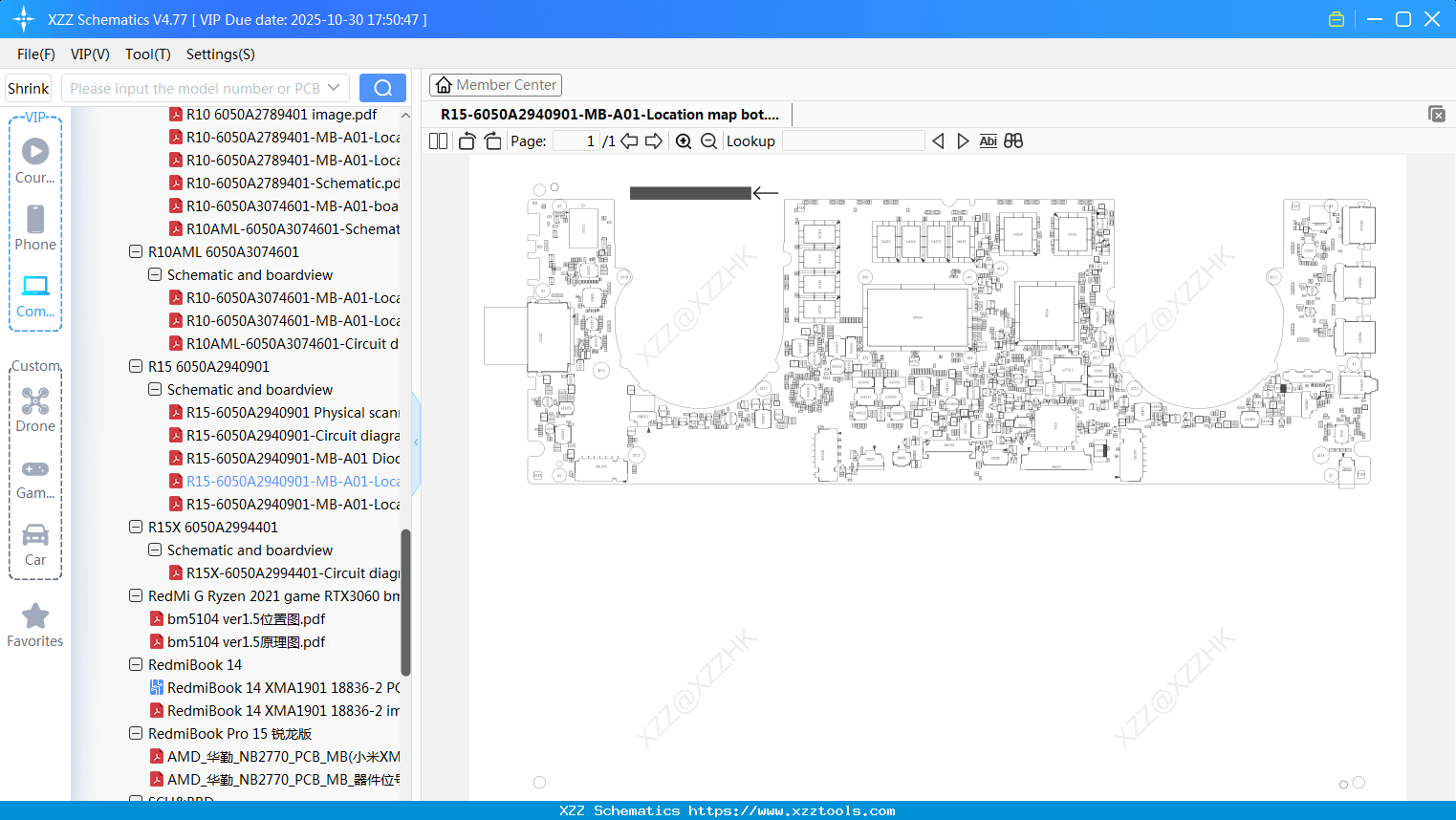Image resolution: width=1456 pixels, height=820 pixels.
Task: Collapse Schematic and boardview under R10AML
Action: [155, 274]
